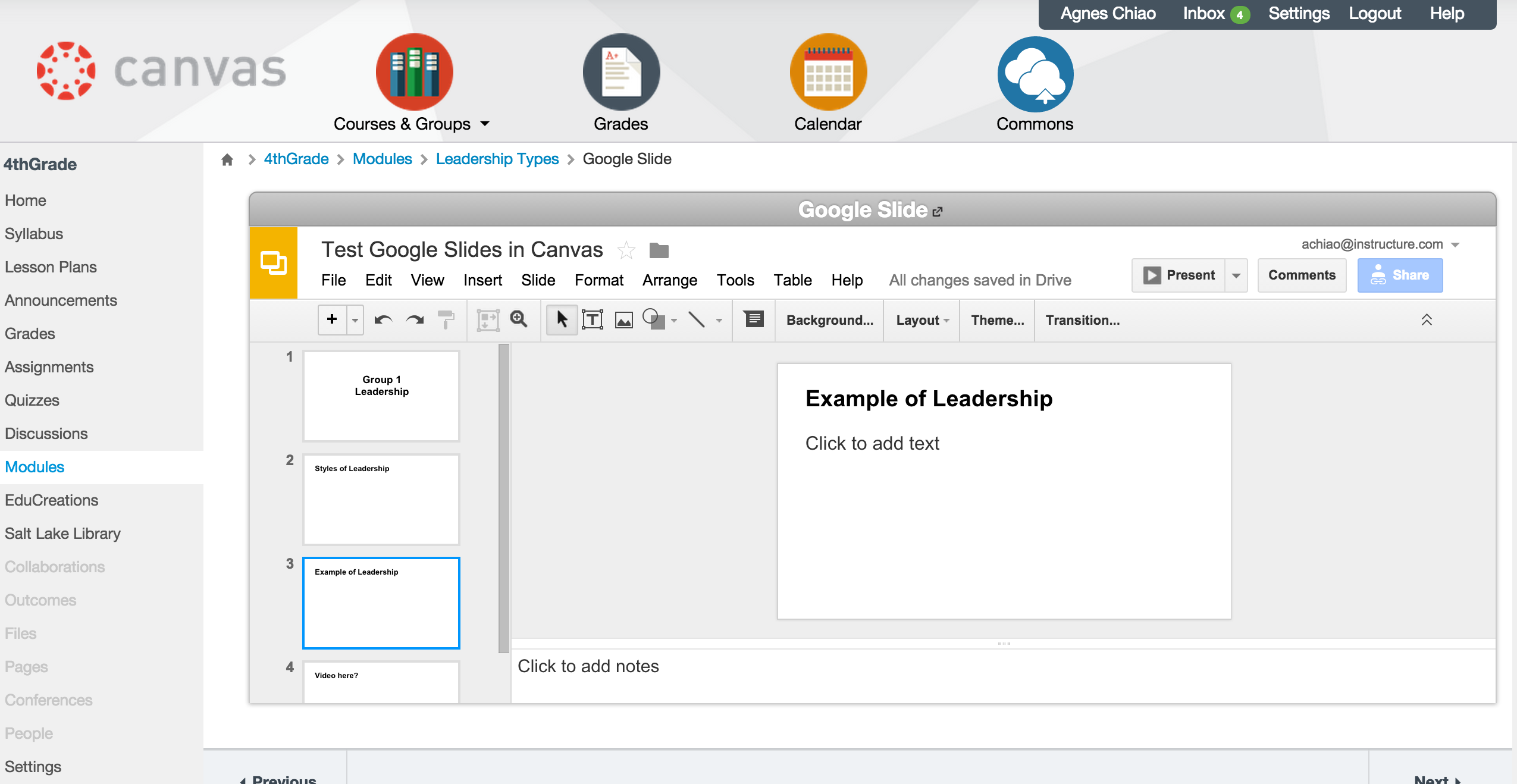The image size is (1517, 784).
Task: Open the Leadership Types breadcrumb link
Action: pyautogui.click(x=497, y=159)
